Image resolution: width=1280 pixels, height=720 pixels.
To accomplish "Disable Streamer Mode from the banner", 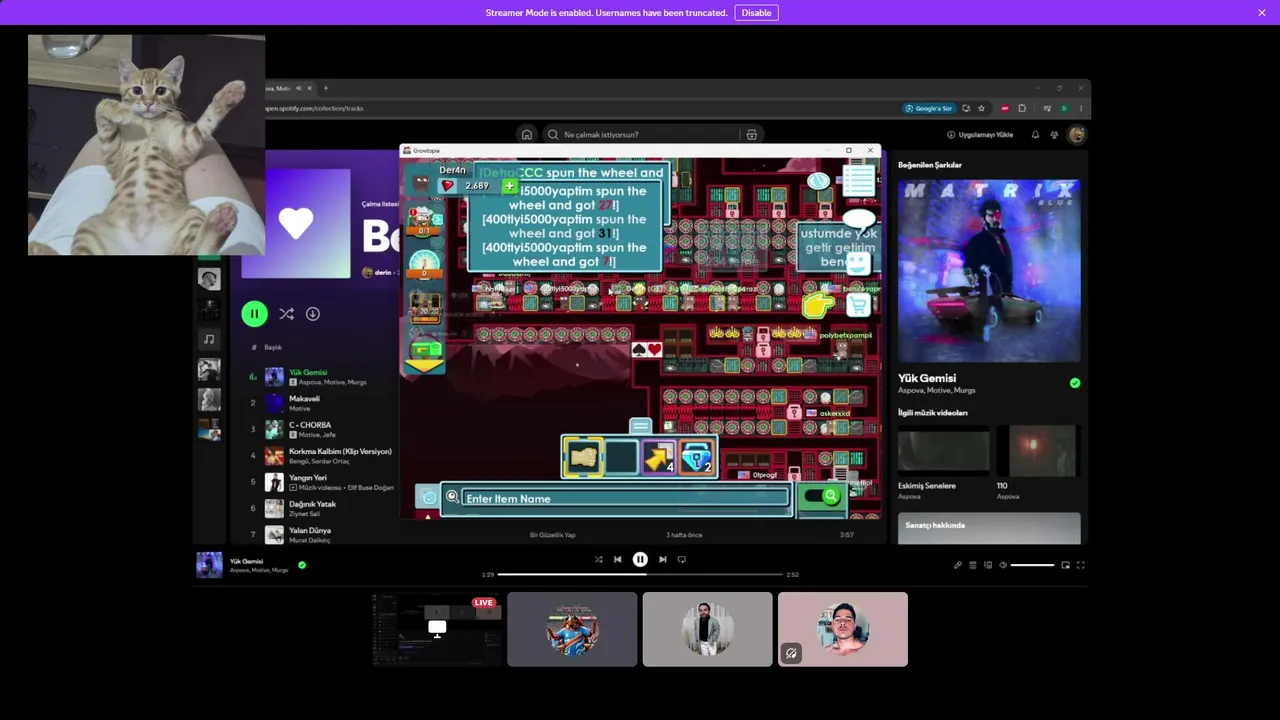I will 756,13.
